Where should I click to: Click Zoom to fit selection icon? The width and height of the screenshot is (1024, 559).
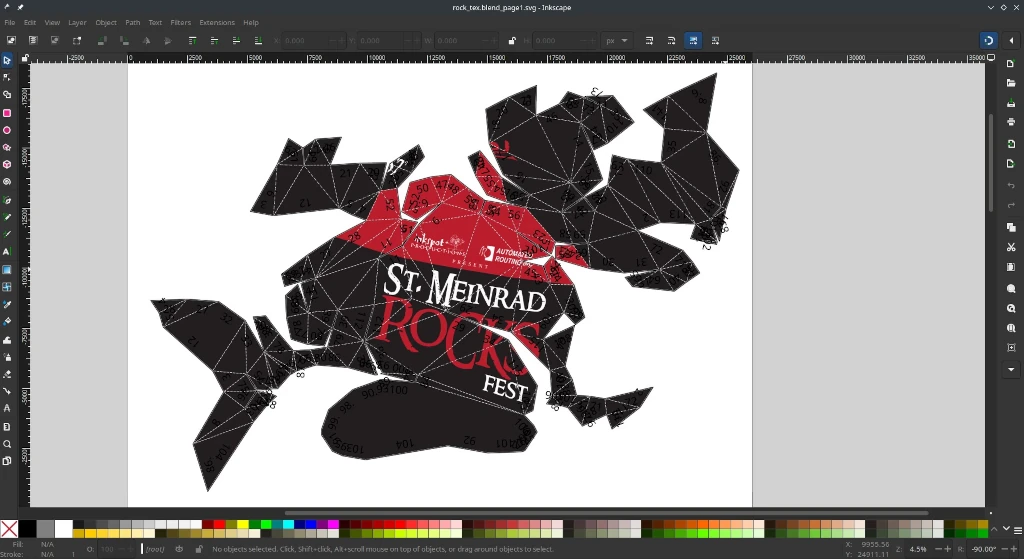1011,288
